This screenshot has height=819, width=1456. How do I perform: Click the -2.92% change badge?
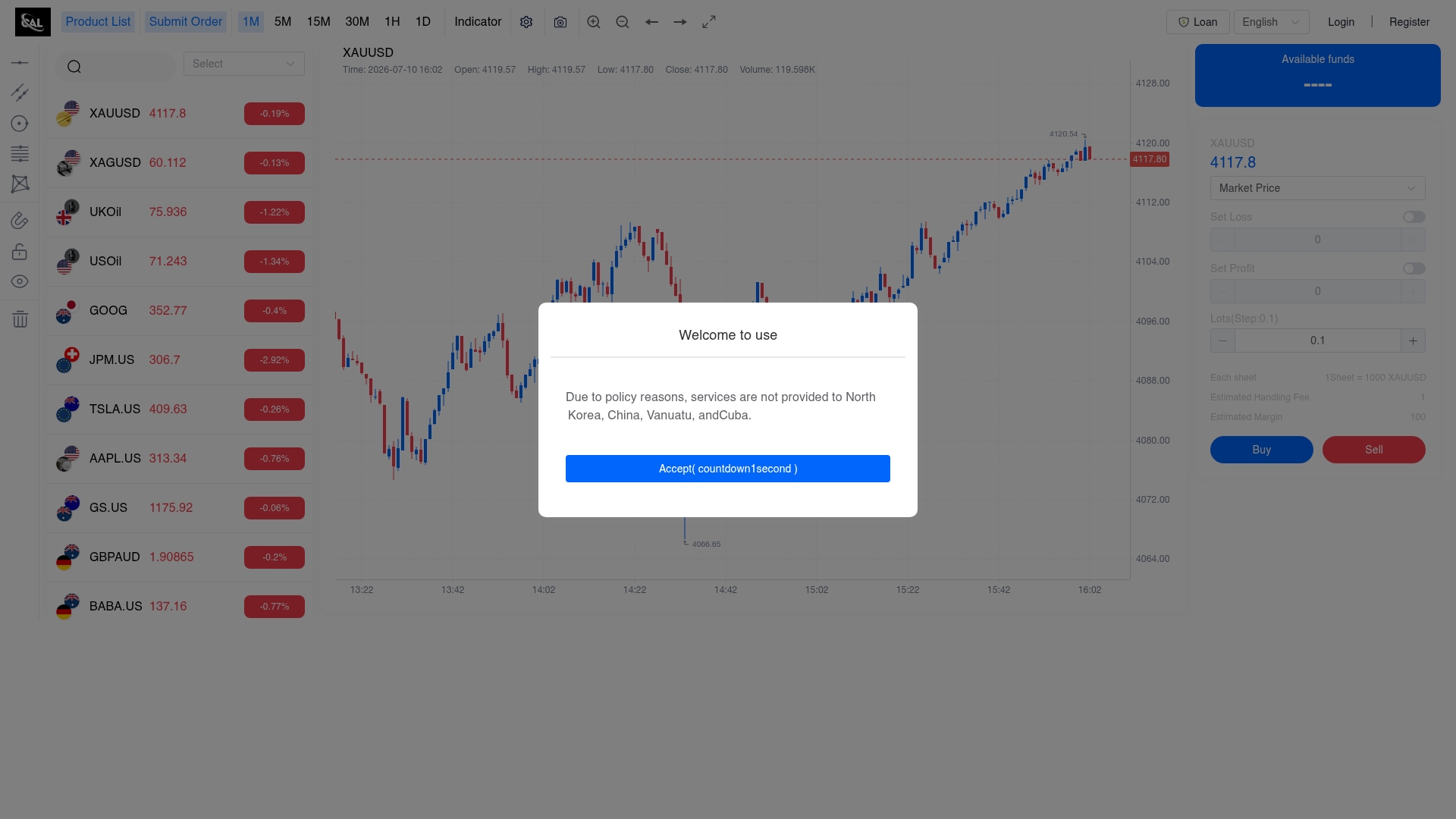tap(275, 360)
